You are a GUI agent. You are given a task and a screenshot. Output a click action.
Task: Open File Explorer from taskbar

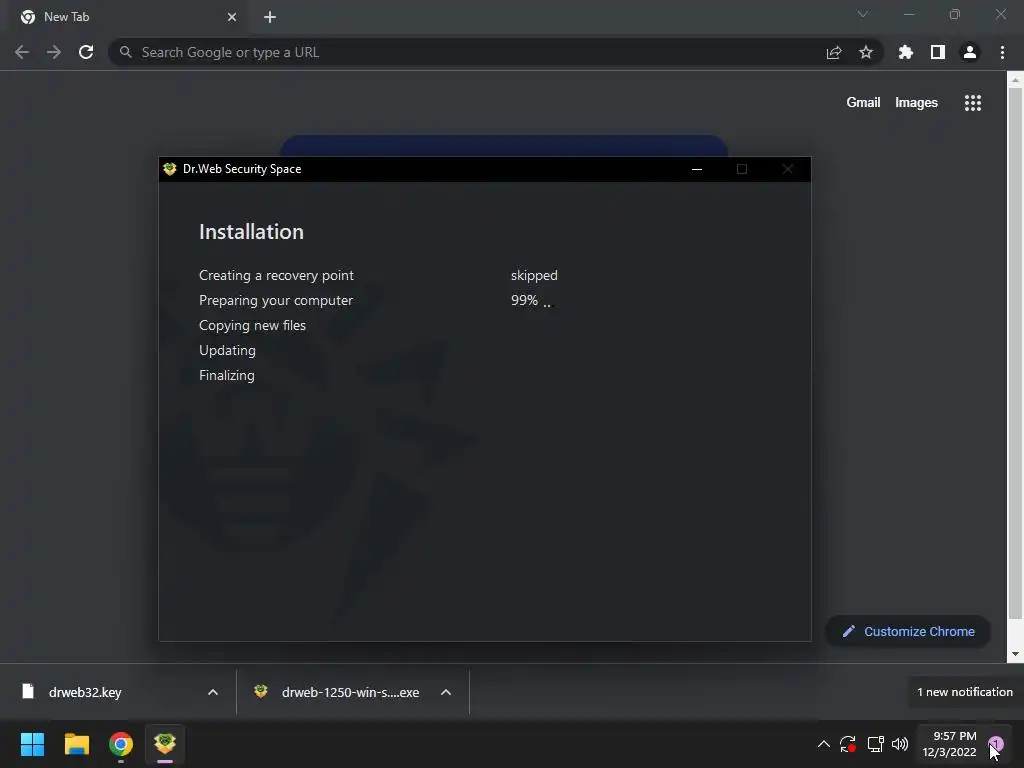[76, 744]
